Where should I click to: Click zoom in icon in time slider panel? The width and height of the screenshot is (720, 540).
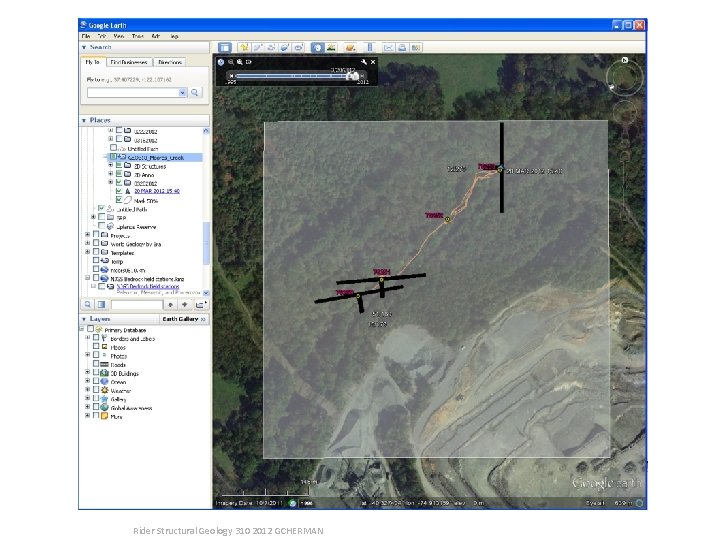[239, 62]
